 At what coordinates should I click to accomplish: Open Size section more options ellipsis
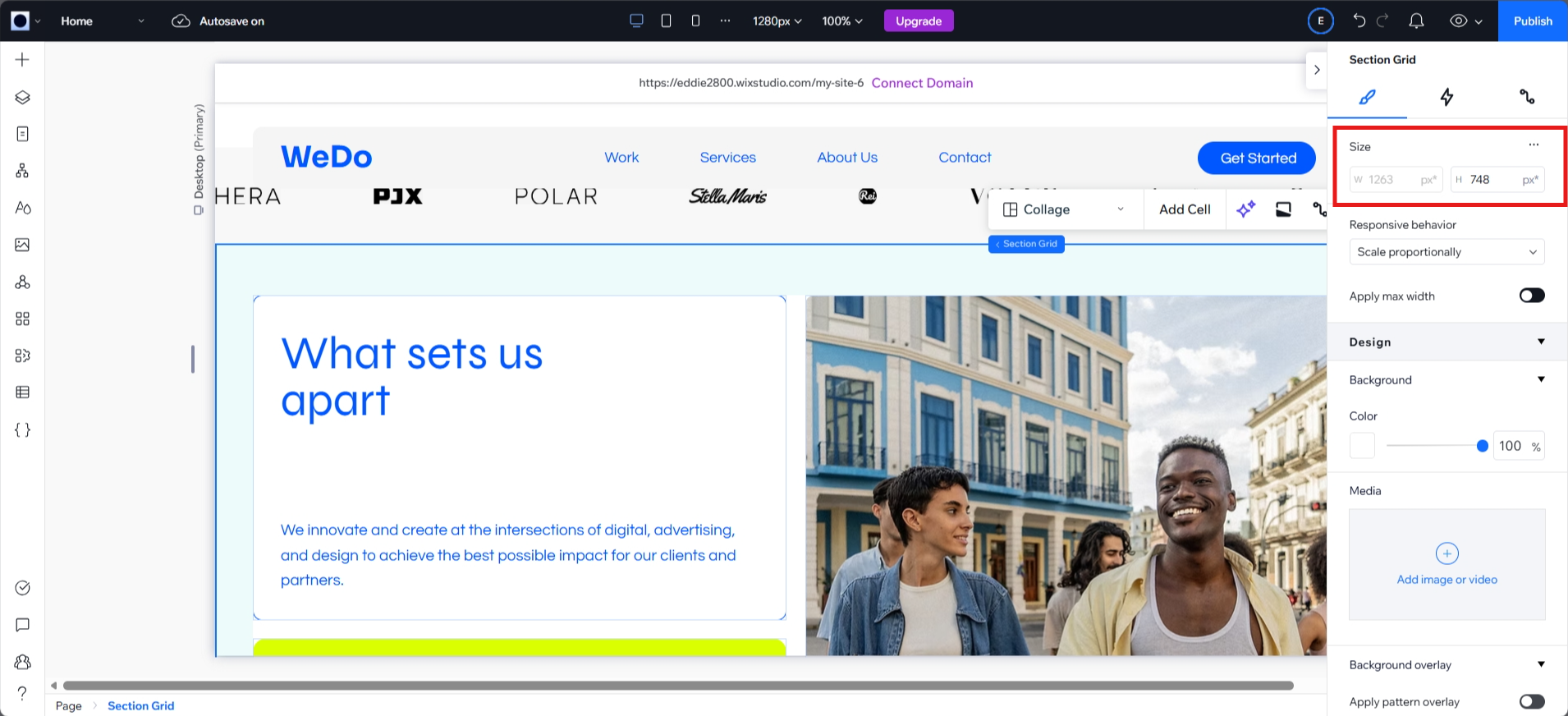1534,145
